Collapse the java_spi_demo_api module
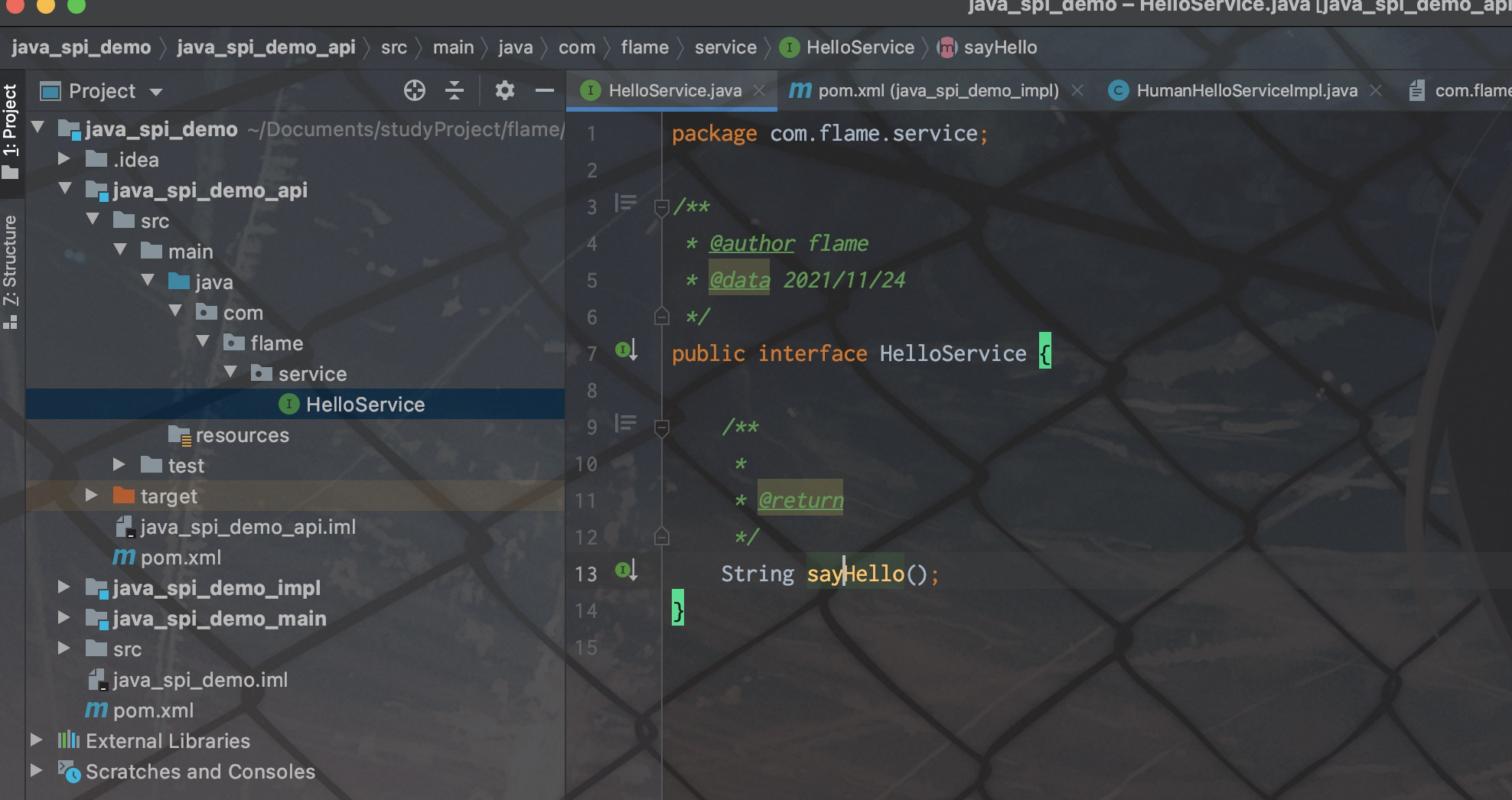 64,189
